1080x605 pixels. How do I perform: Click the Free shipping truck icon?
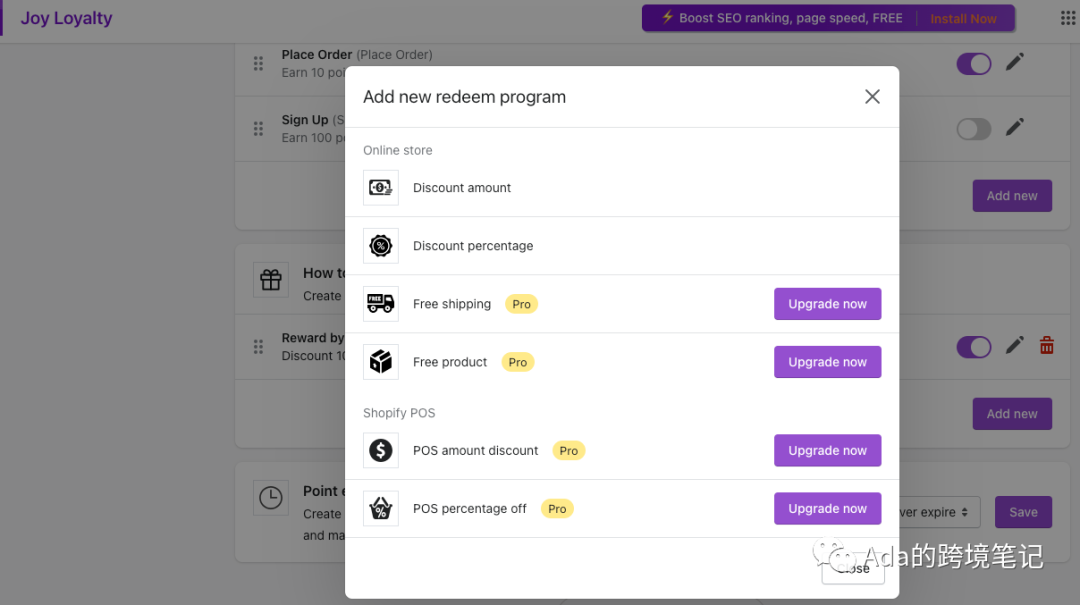tap(381, 304)
